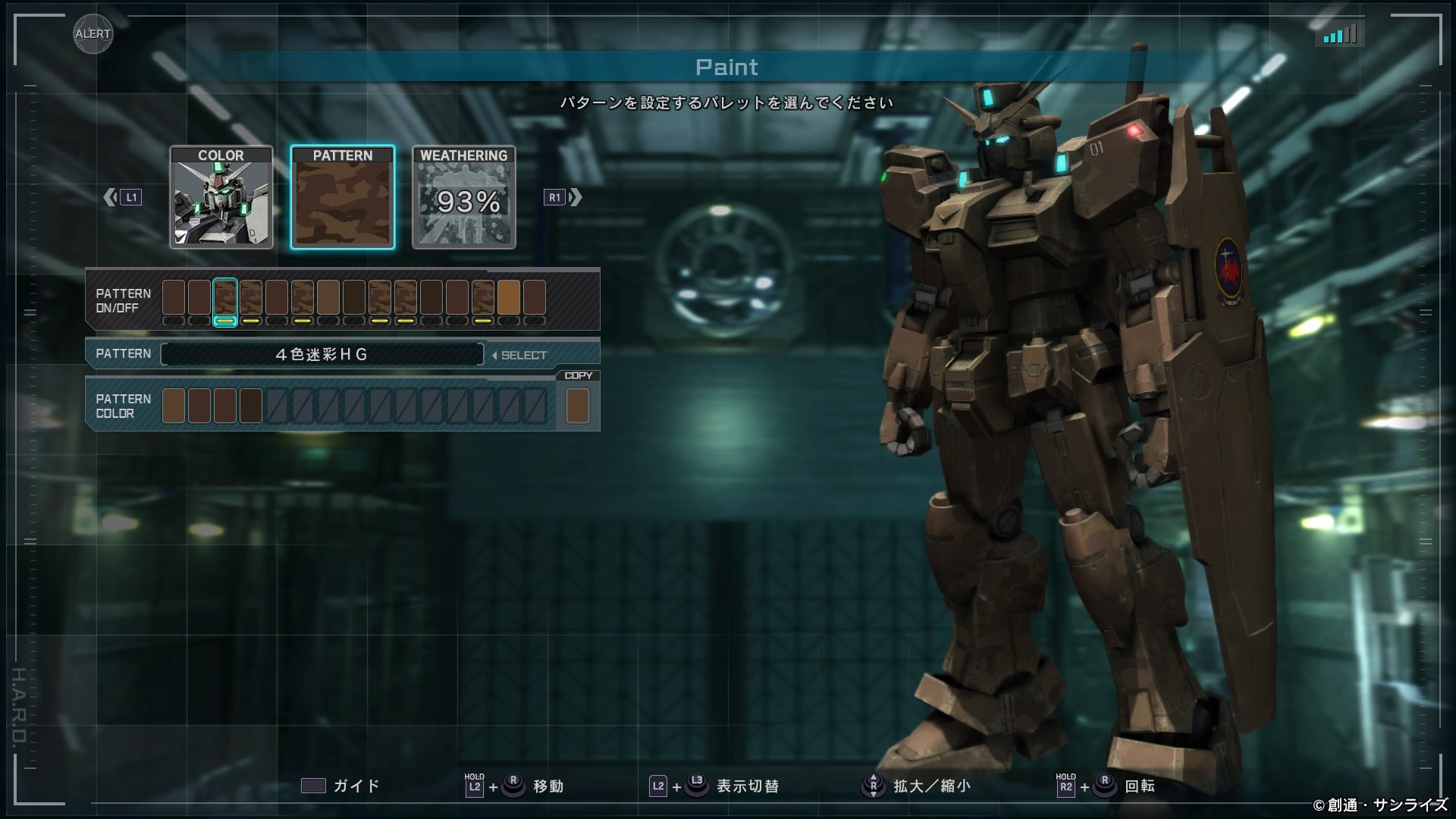Toggle pattern on first ON/OFF palette slot
Viewport: 1456px width, 819px height.
point(174,302)
